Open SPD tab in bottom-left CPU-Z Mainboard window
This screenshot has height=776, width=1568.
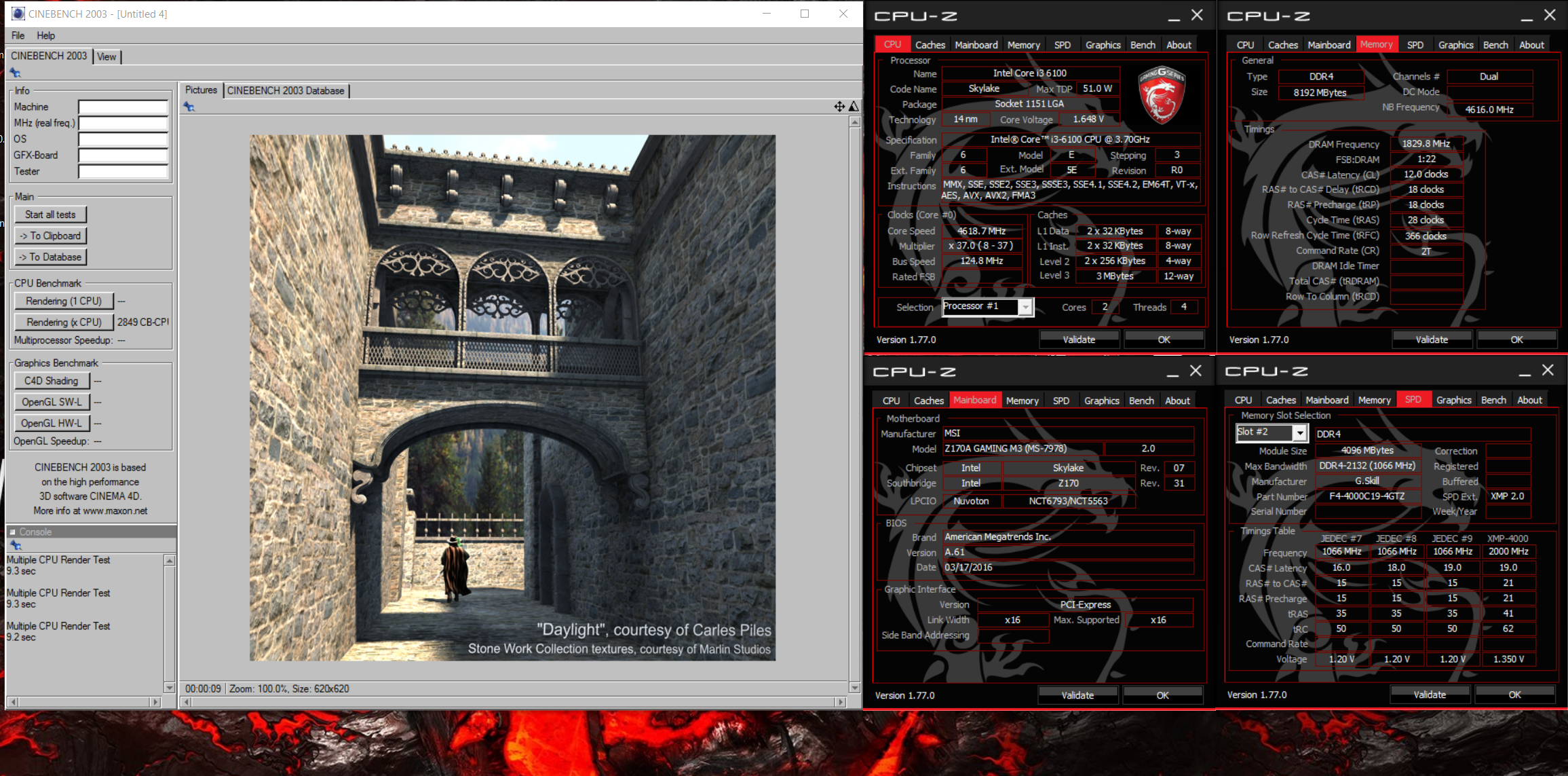coord(1060,401)
